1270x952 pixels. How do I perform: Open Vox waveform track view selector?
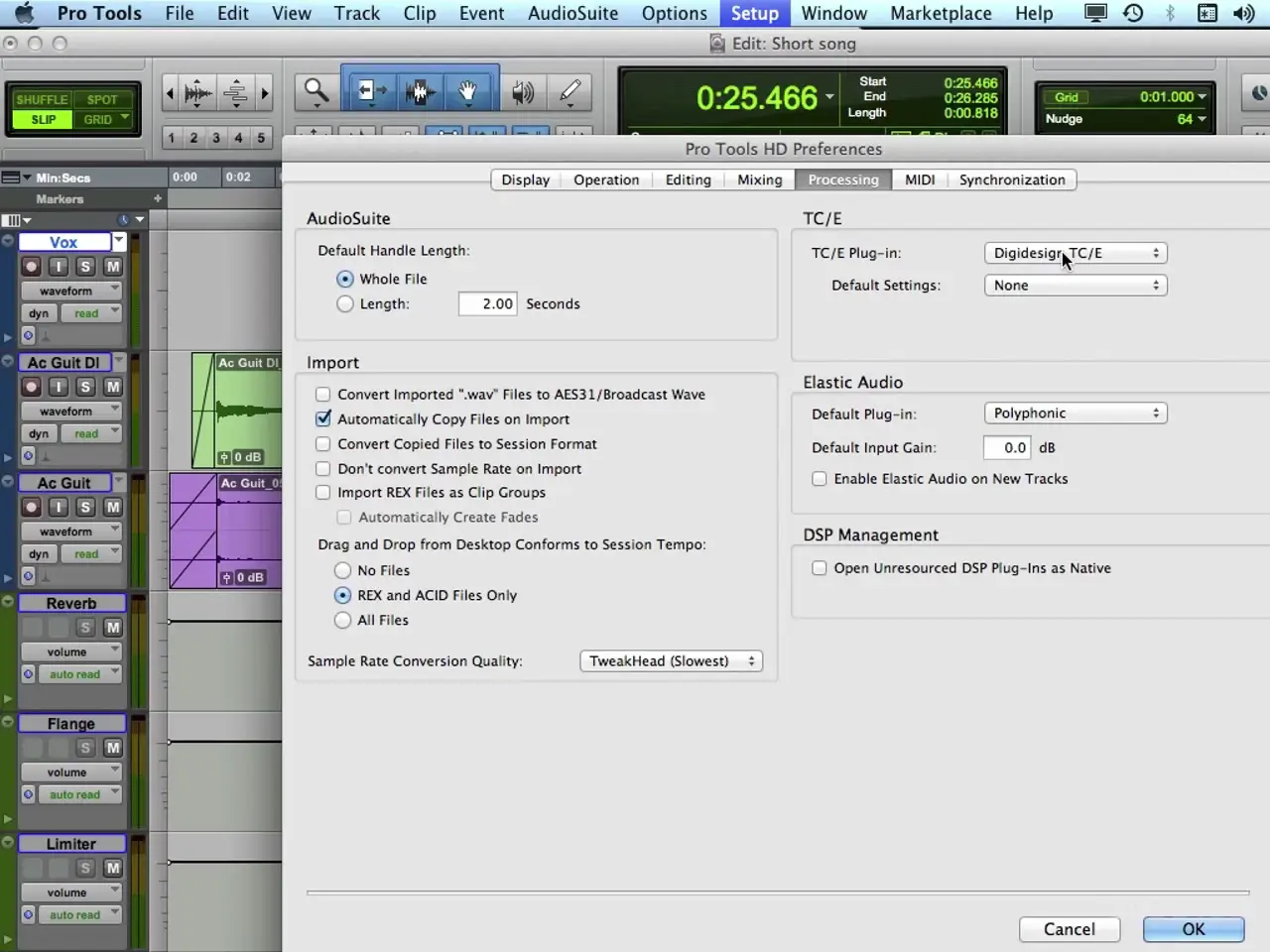72,291
